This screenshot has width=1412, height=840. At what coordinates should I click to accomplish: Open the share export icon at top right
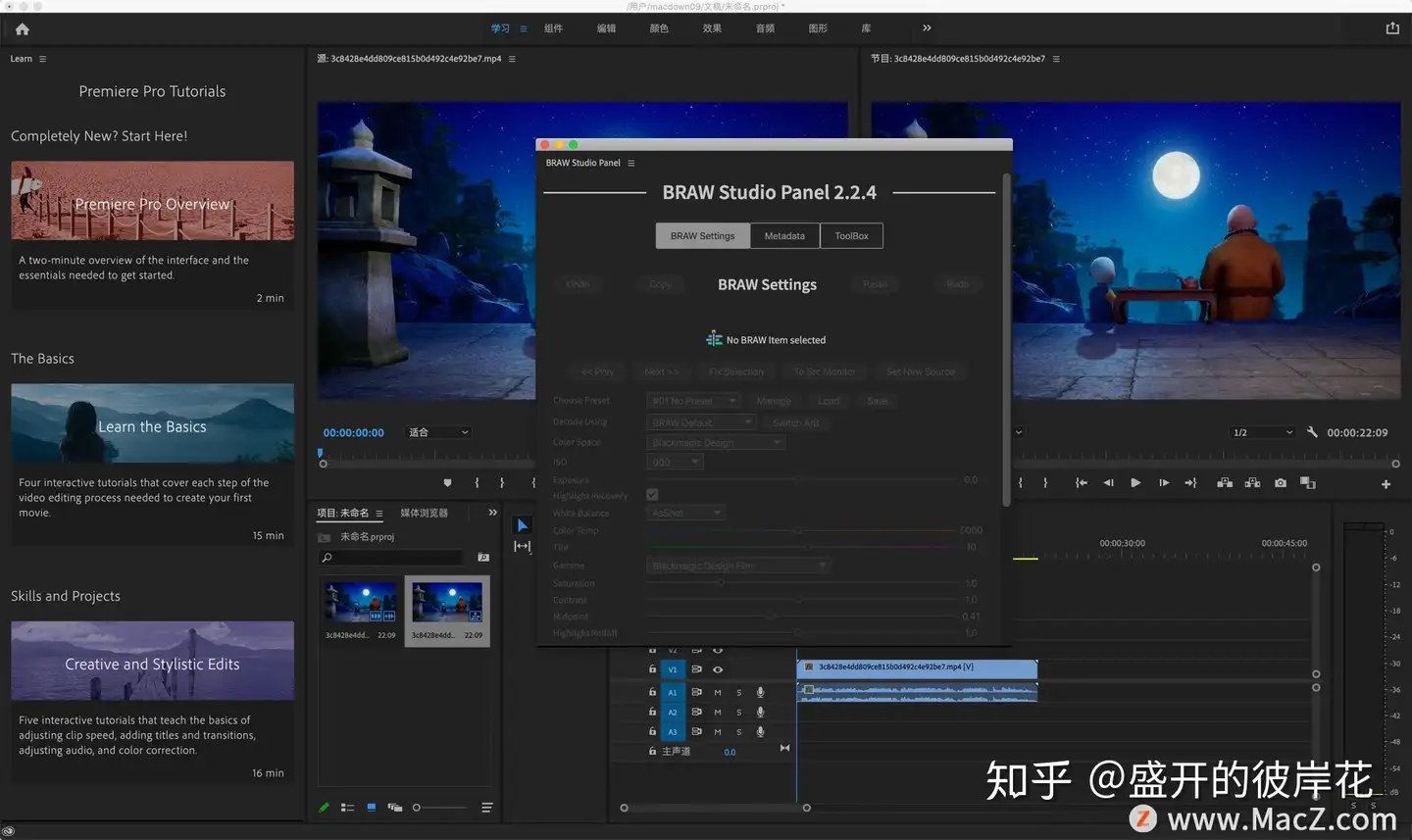[x=1392, y=27]
